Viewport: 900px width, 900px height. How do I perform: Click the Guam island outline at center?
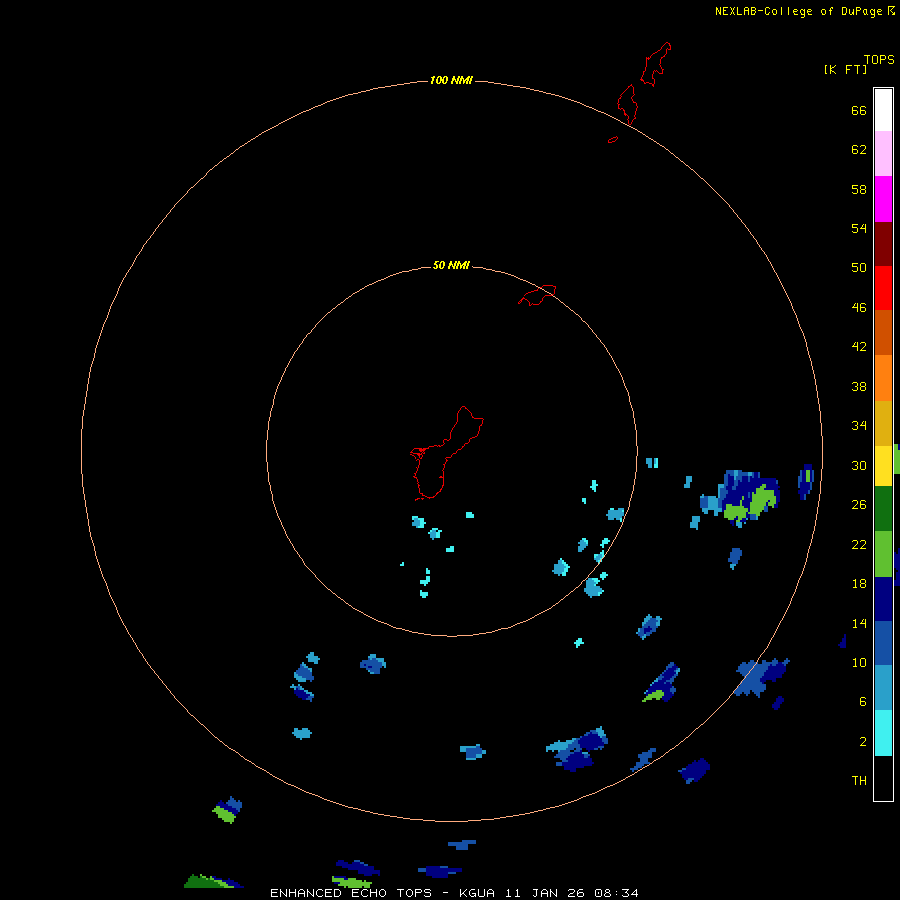(x=447, y=453)
